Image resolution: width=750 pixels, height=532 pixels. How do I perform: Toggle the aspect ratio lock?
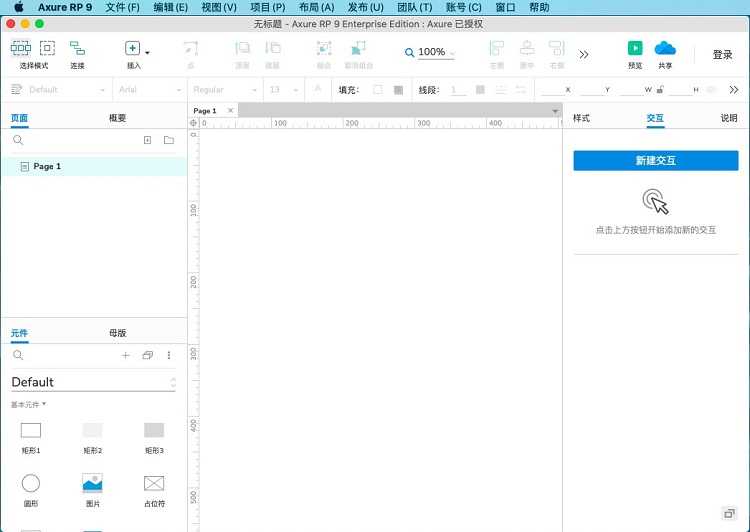pyautogui.click(x=660, y=89)
